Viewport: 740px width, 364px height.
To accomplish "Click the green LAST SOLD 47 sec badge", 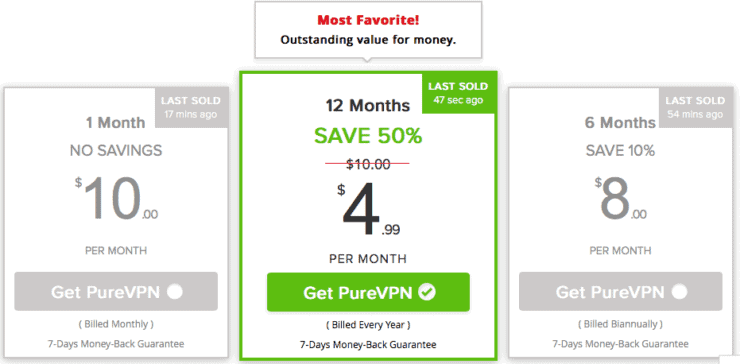I will [x=458, y=93].
